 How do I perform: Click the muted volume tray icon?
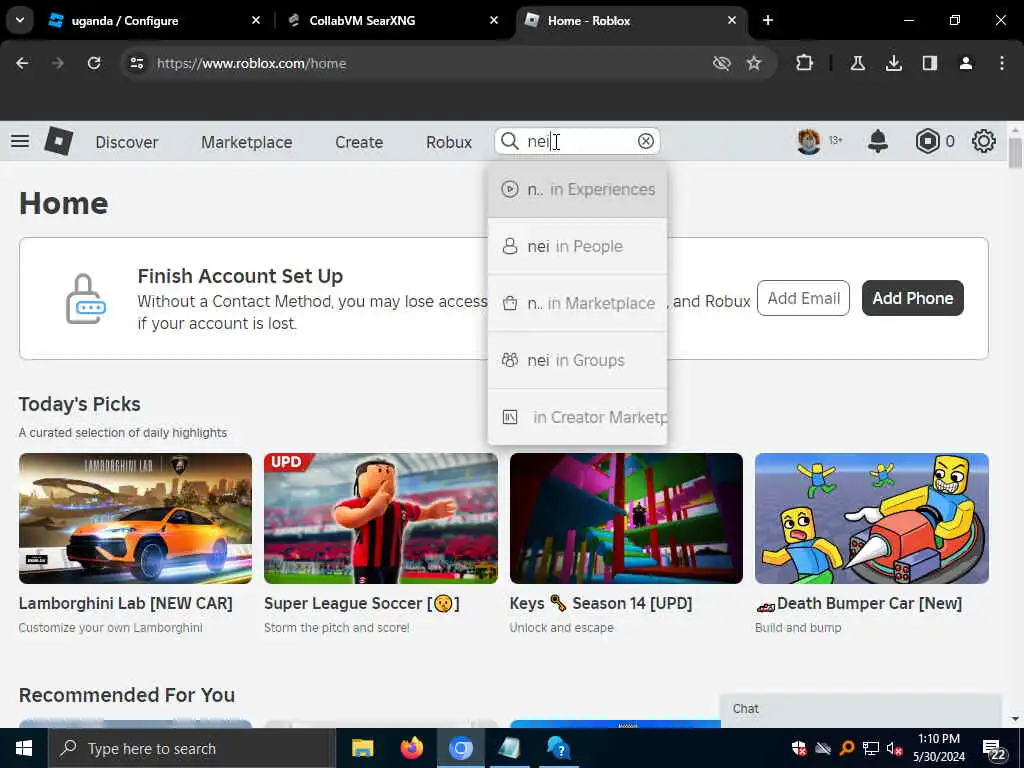(x=894, y=748)
